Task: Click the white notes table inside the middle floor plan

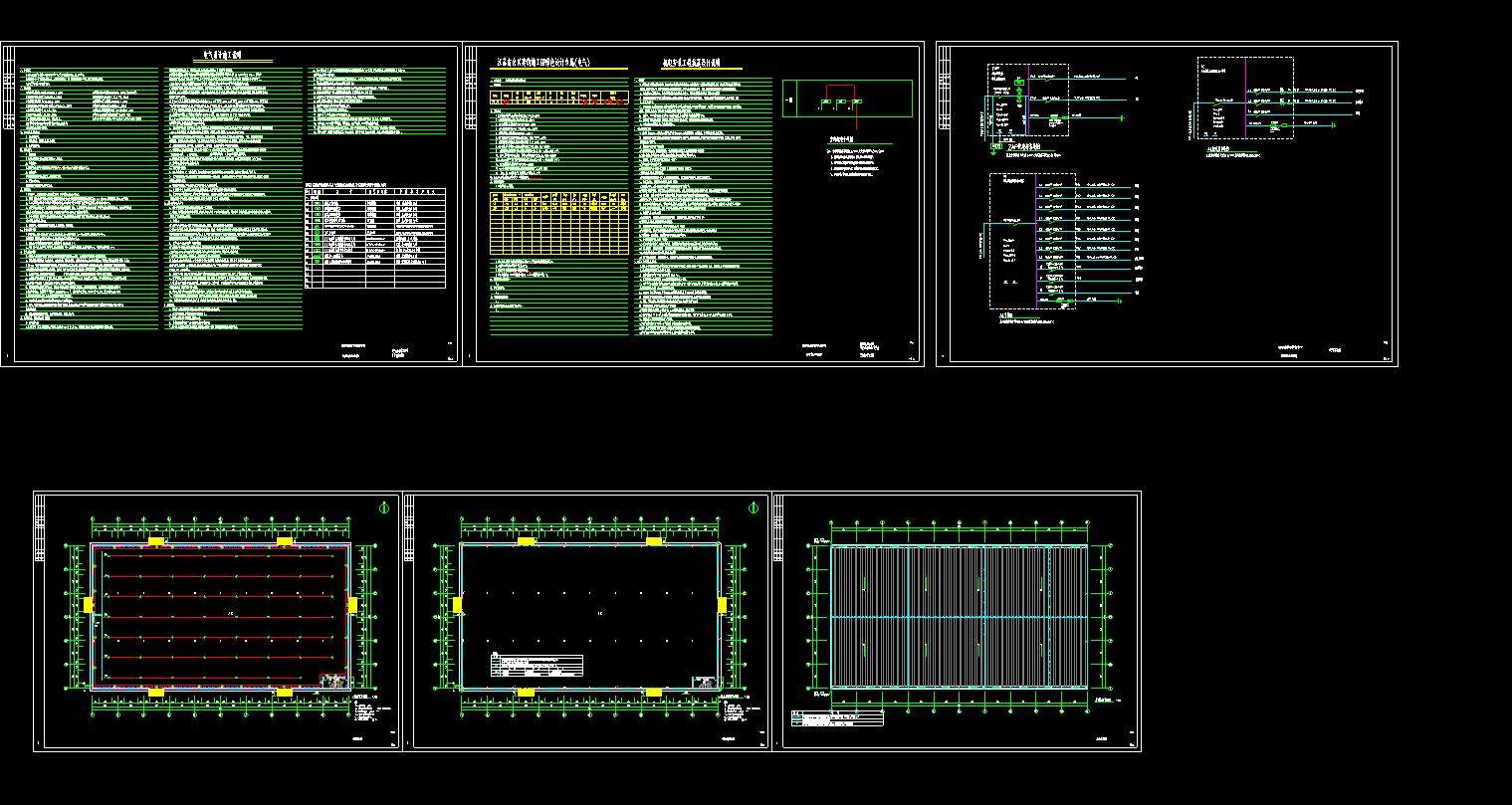Action: (x=537, y=665)
